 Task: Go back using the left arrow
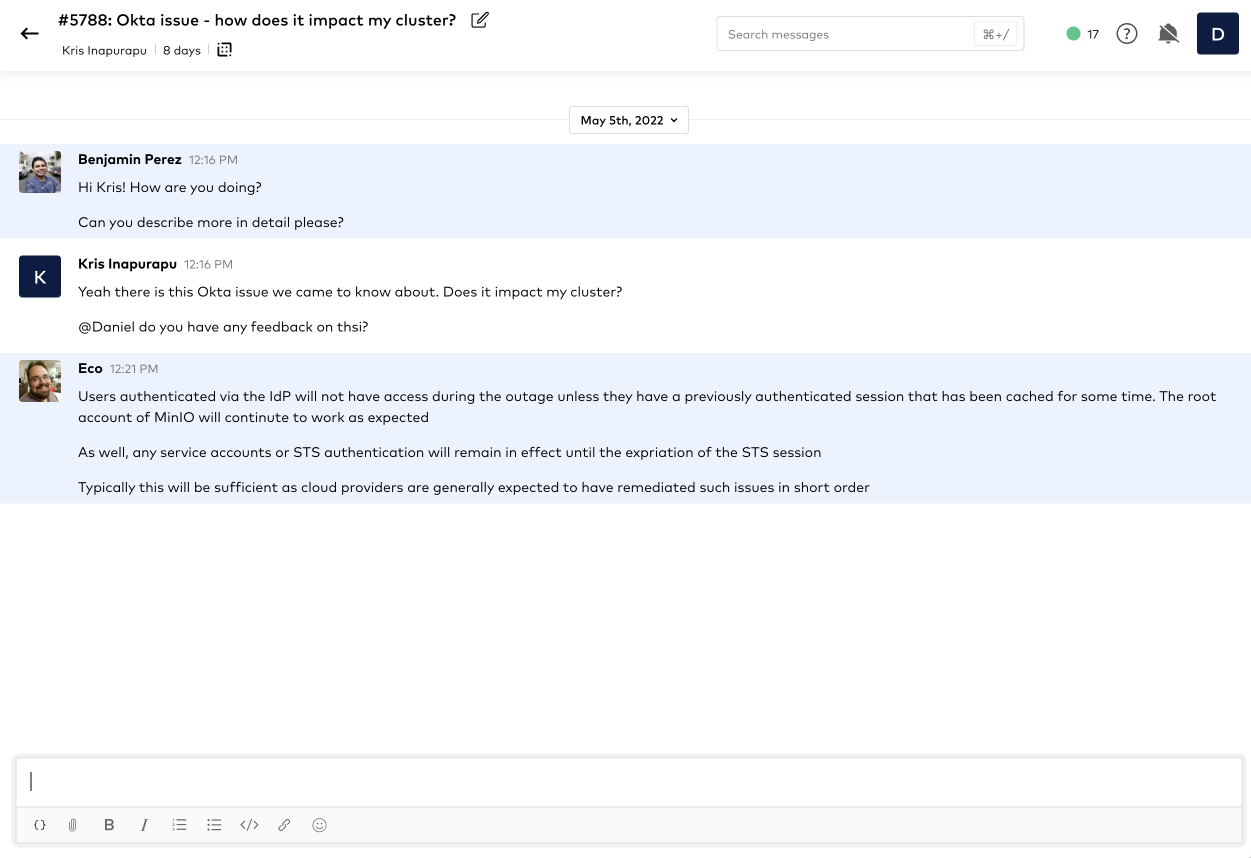pyautogui.click(x=30, y=33)
